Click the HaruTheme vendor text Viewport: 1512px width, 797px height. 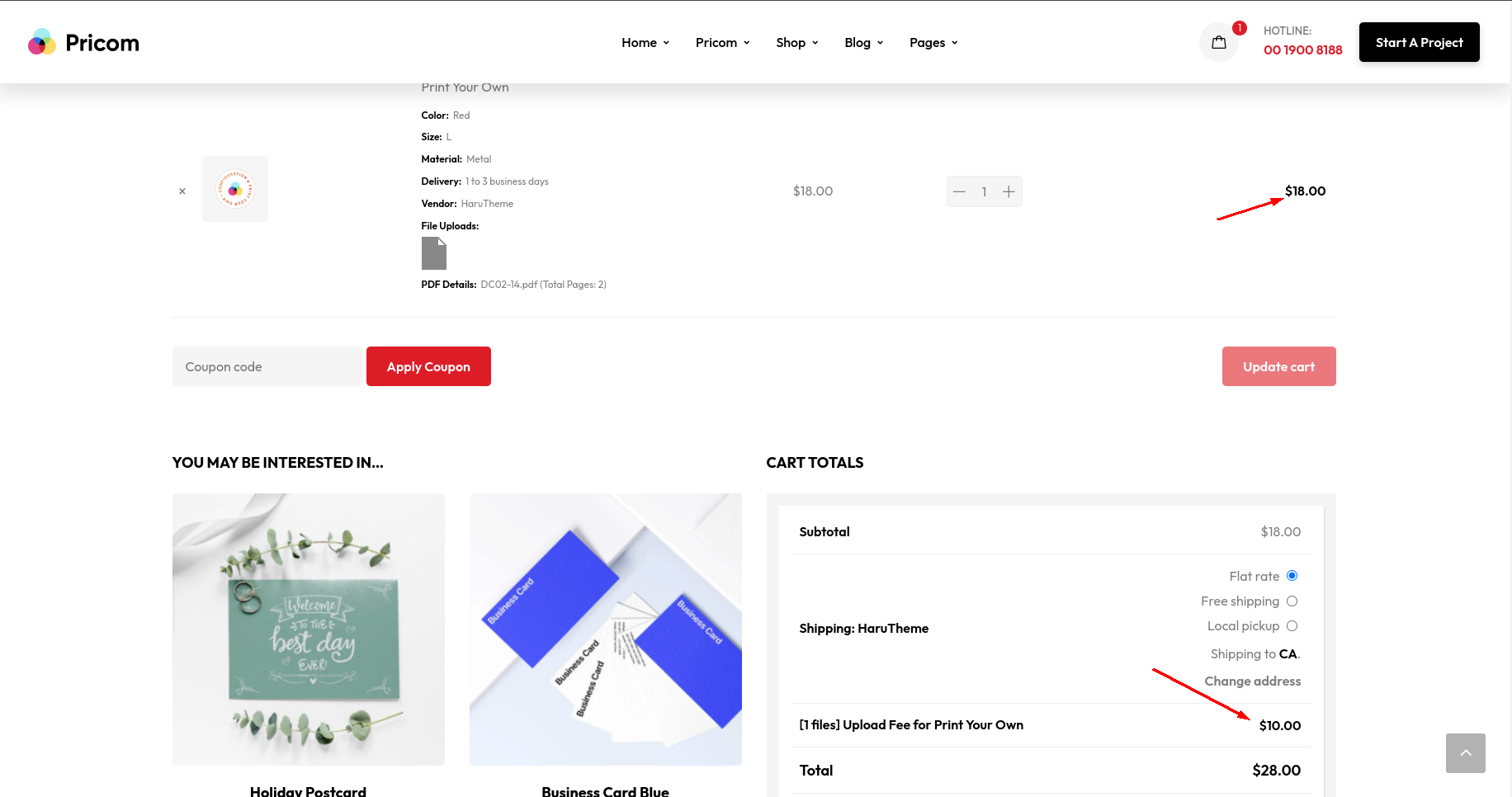tap(487, 204)
